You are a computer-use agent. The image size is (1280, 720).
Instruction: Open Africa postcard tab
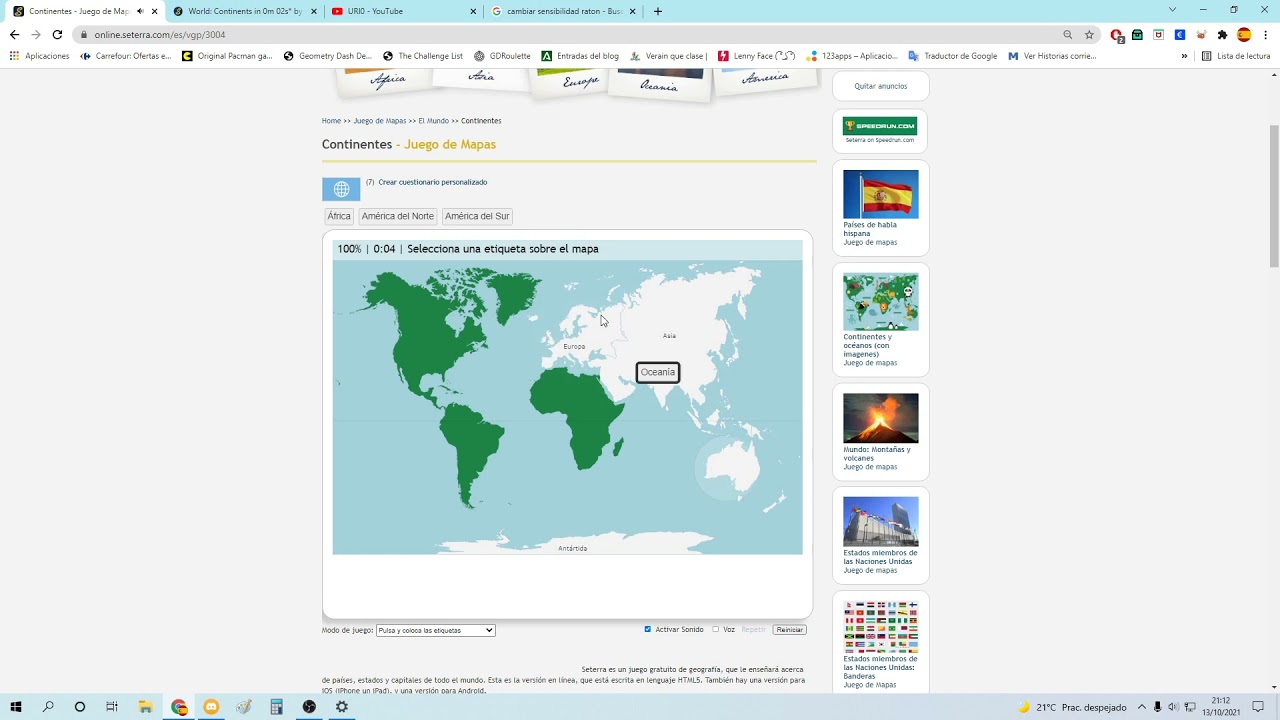(388, 81)
